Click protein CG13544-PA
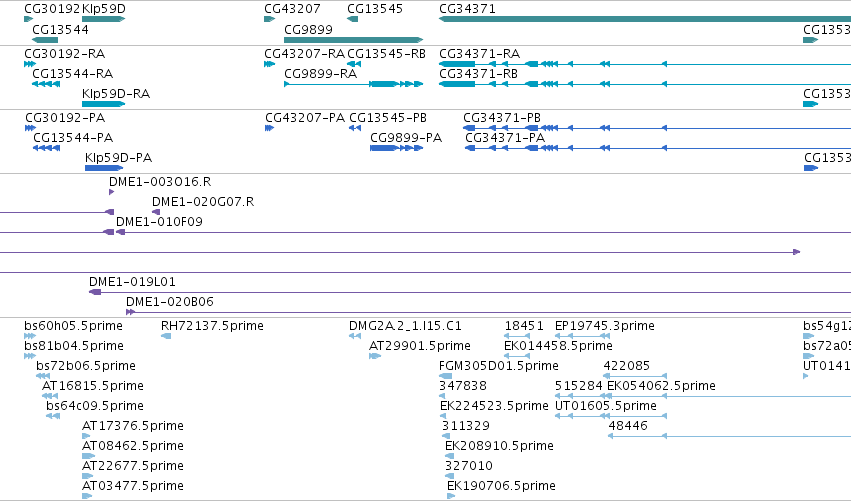This screenshot has height=501, width=851. click(47, 148)
